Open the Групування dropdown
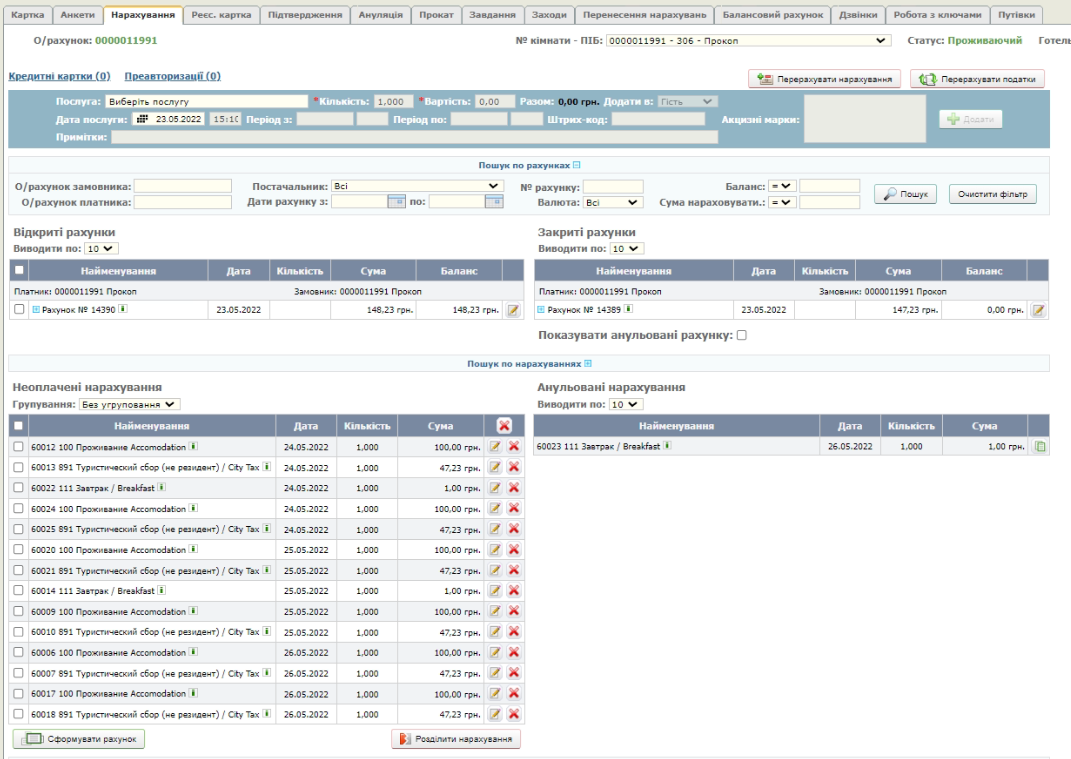Screen dimensions: 1071x759 [130, 404]
